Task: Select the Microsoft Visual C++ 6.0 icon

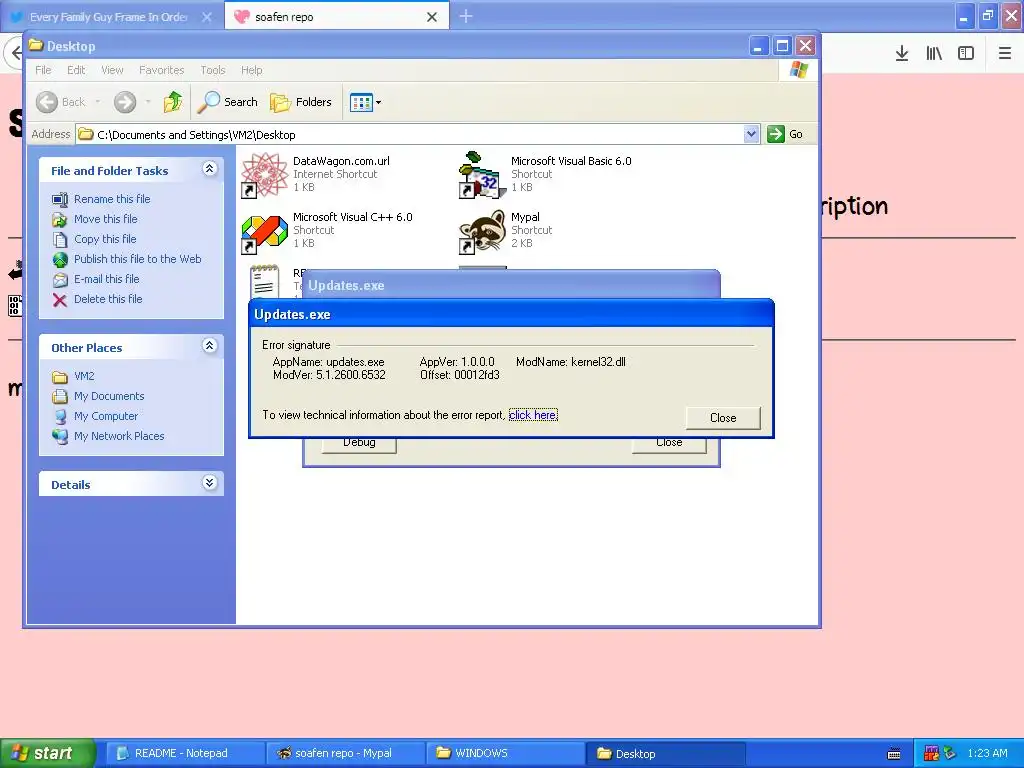Action: pyautogui.click(x=264, y=232)
